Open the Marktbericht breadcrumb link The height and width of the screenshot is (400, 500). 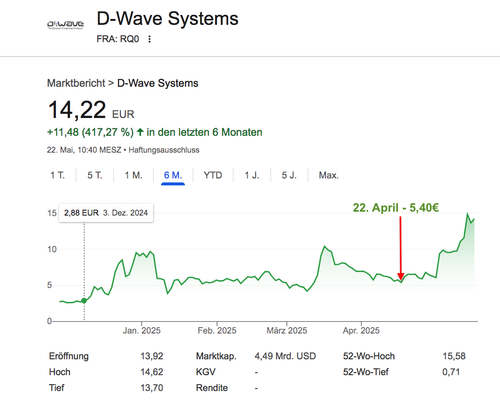click(x=76, y=83)
